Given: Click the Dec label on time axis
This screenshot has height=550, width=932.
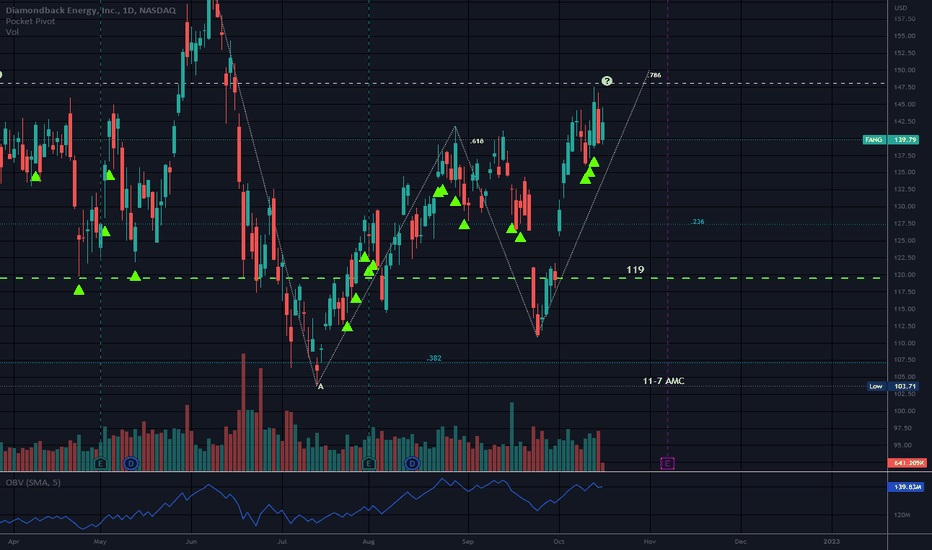Looking at the screenshot, I should click(741, 542).
